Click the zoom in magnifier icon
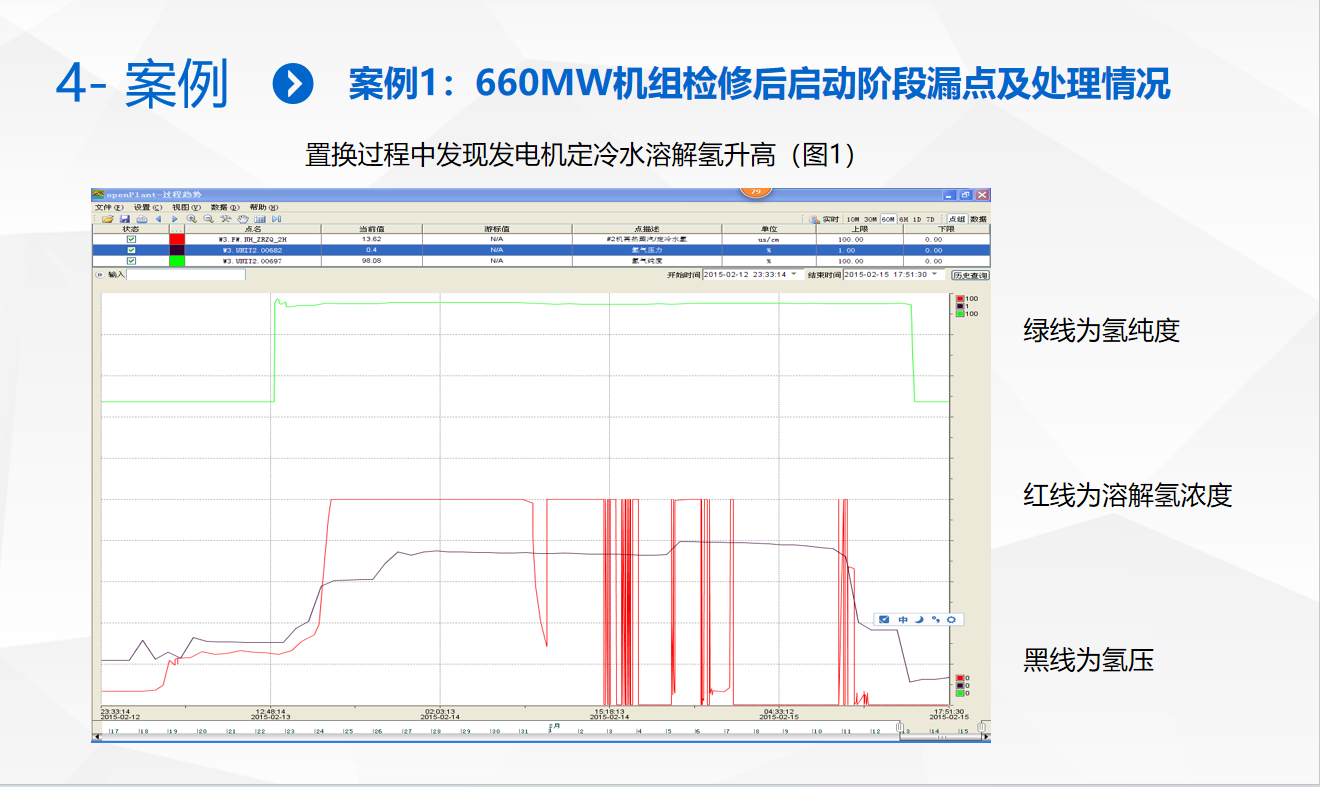 click(191, 219)
